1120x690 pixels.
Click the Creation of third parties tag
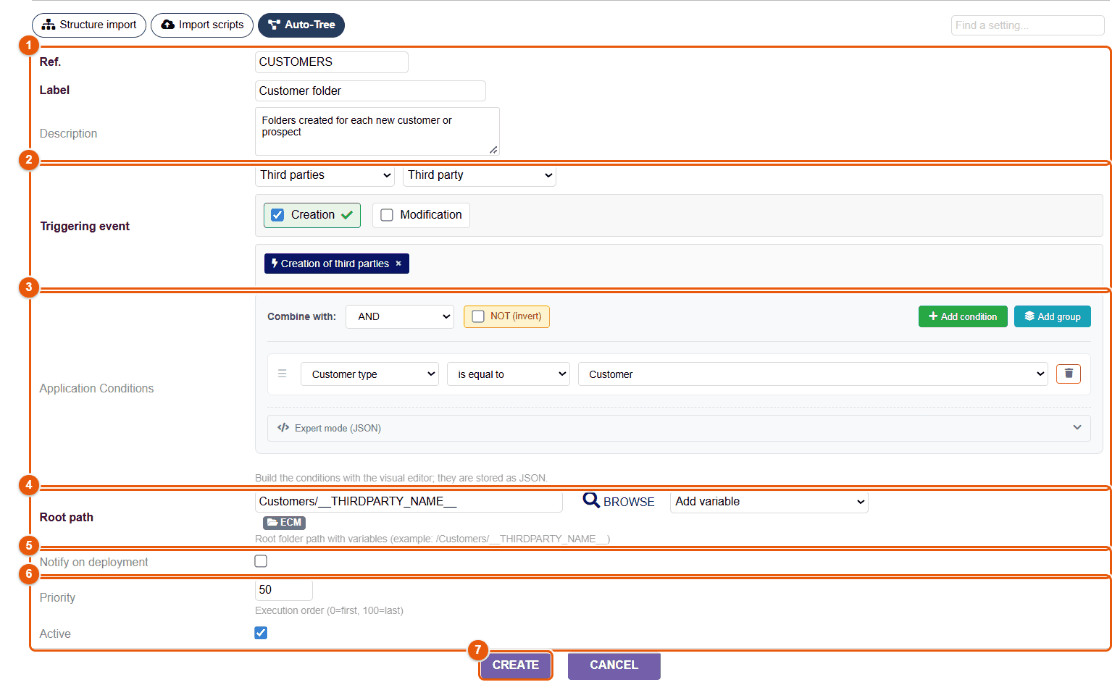pyautogui.click(x=334, y=264)
